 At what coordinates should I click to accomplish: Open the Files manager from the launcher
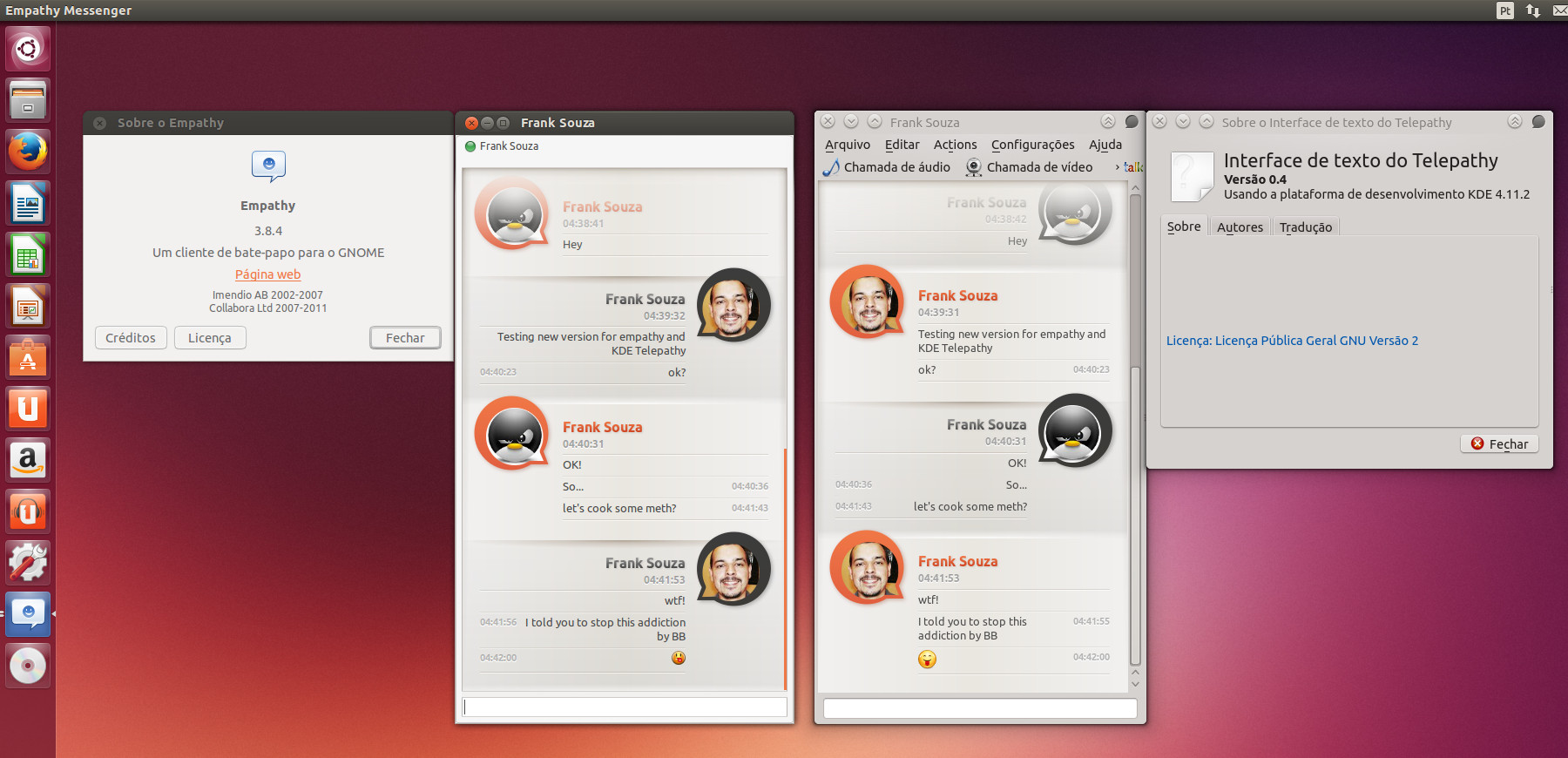tap(28, 100)
